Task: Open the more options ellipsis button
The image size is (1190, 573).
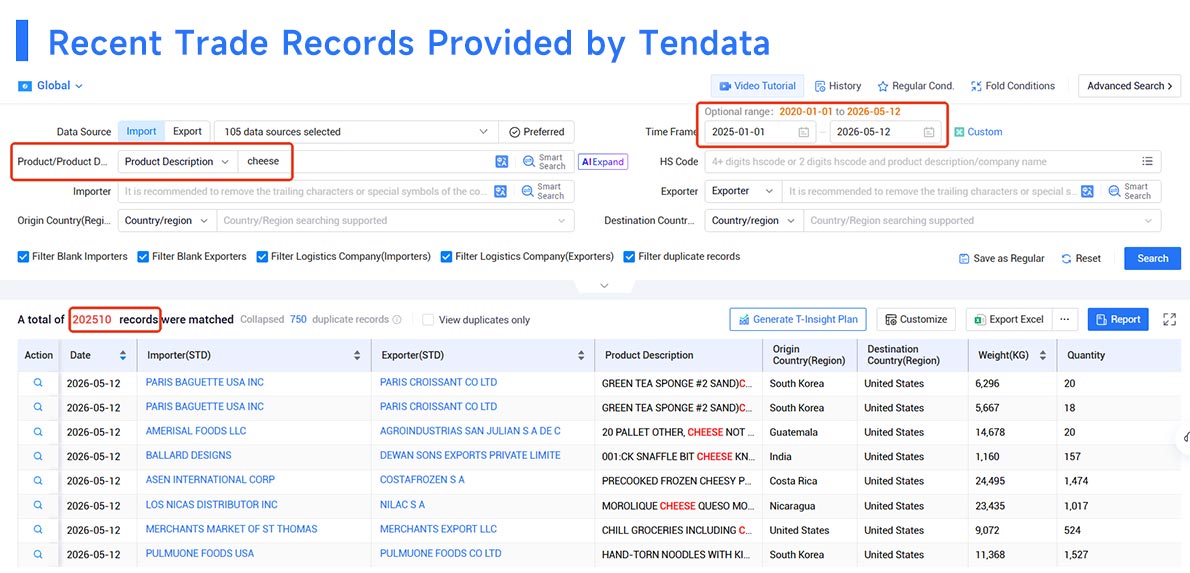Action: 1065,320
